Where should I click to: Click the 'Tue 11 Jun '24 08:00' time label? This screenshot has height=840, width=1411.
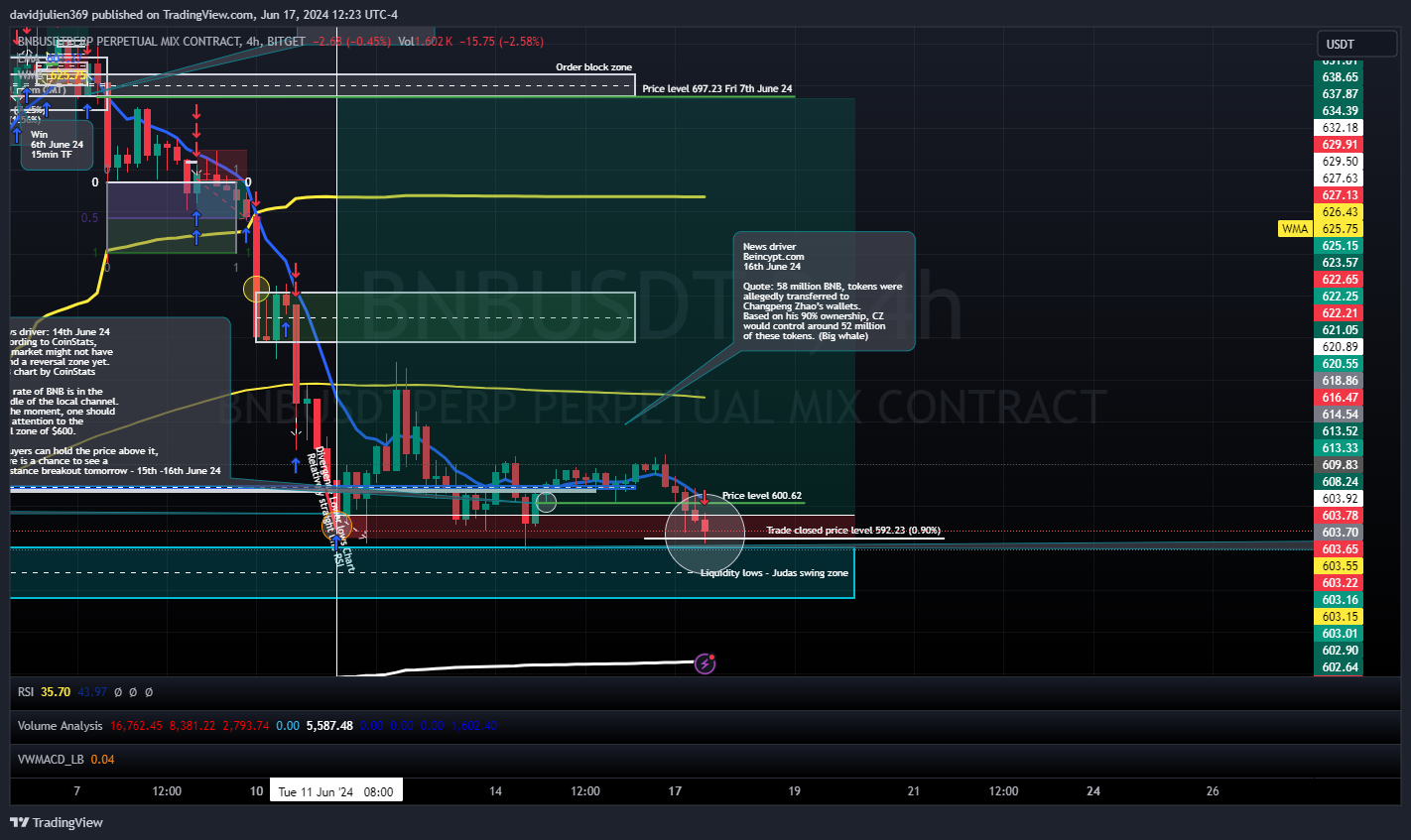click(336, 791)
